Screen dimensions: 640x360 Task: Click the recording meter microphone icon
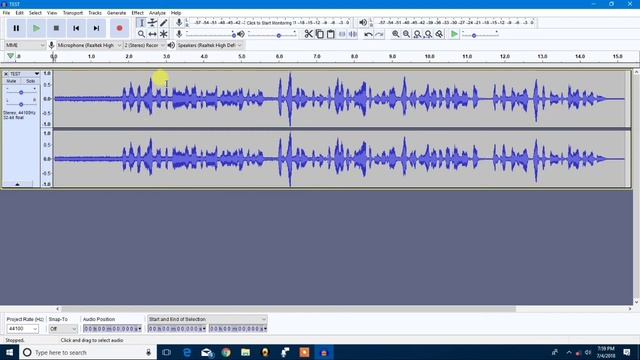point(179,22)
